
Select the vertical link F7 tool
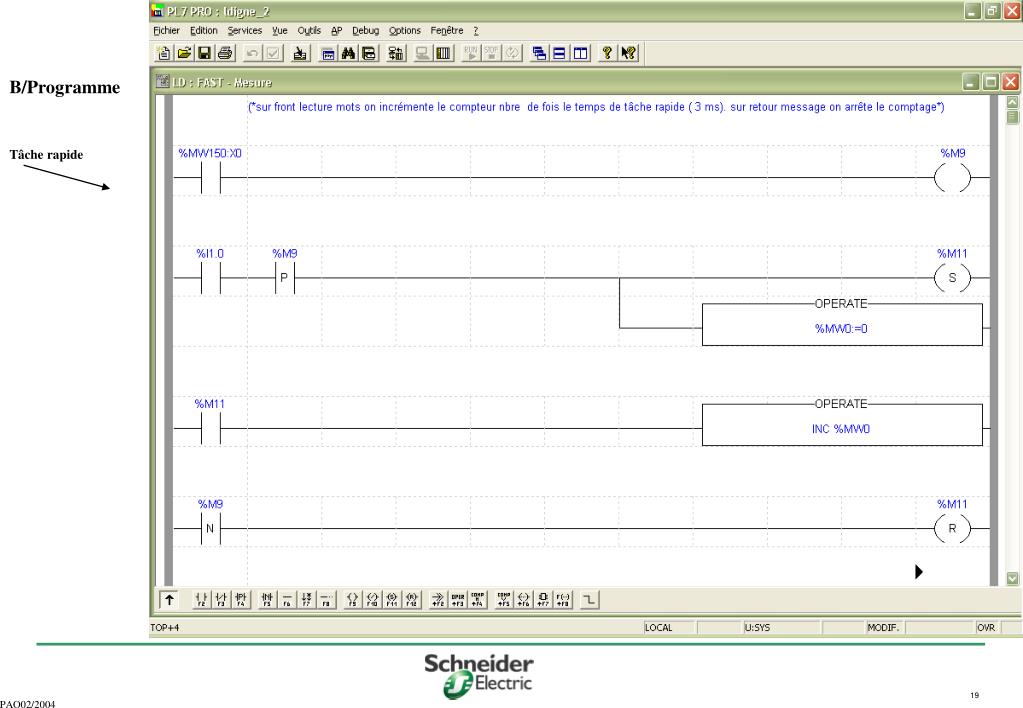point(307,600)
